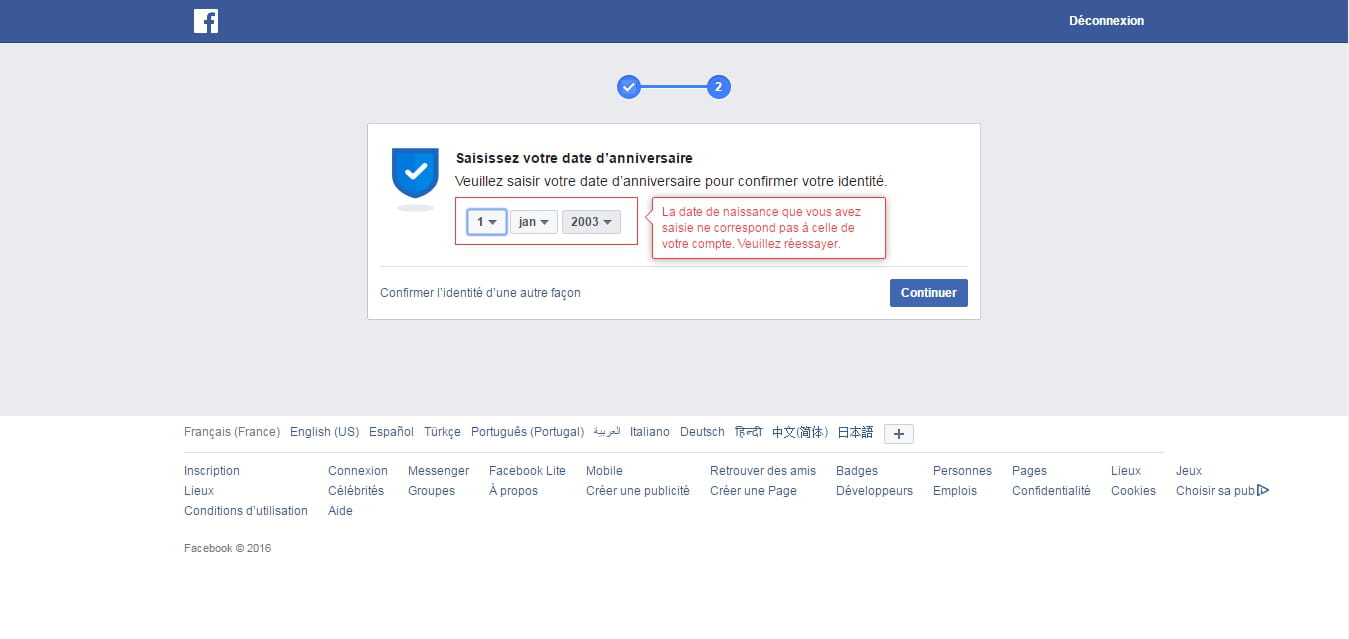
Task: Click the red birthdate error message
Action: coord(769,228)
